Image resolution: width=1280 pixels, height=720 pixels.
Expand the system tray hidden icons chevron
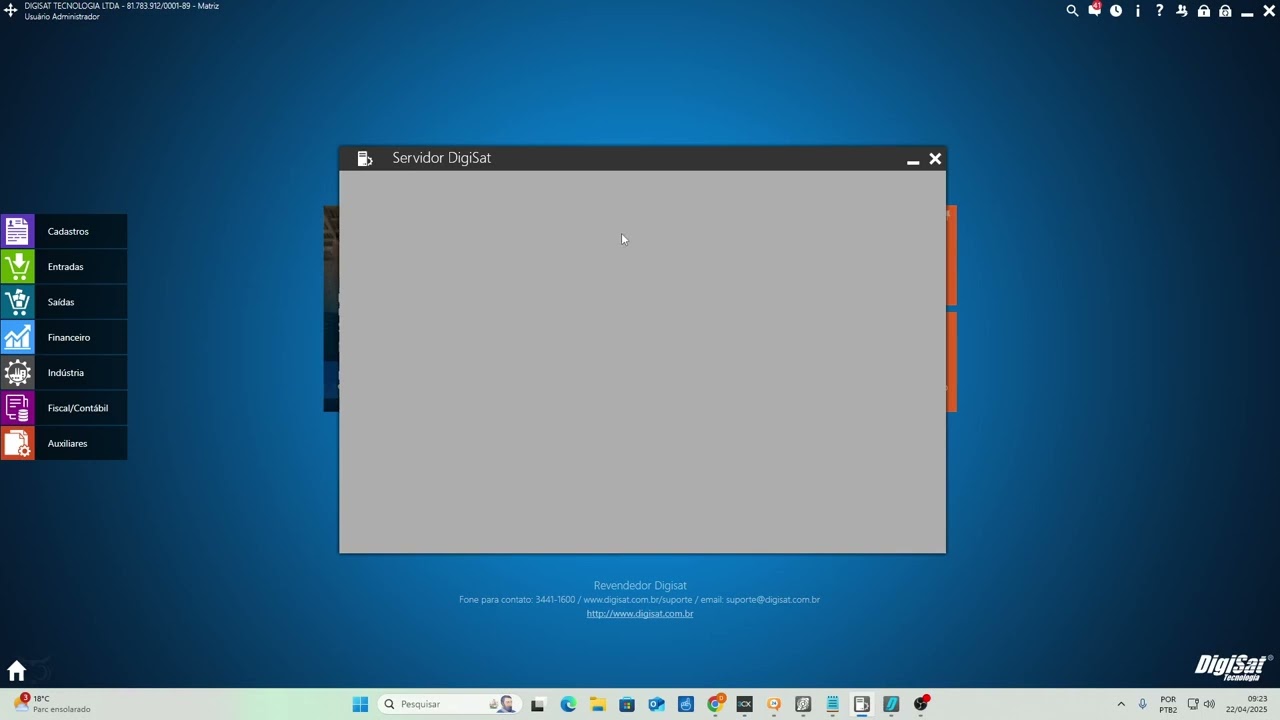click(1121, 704)
